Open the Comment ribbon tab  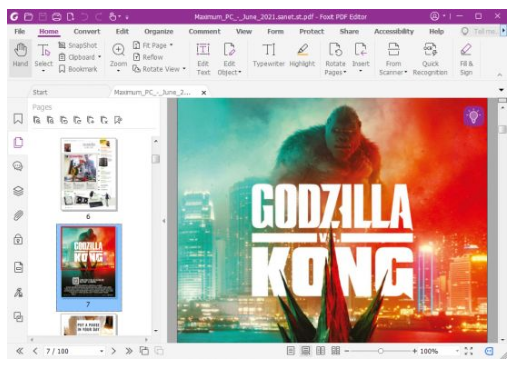204,31
